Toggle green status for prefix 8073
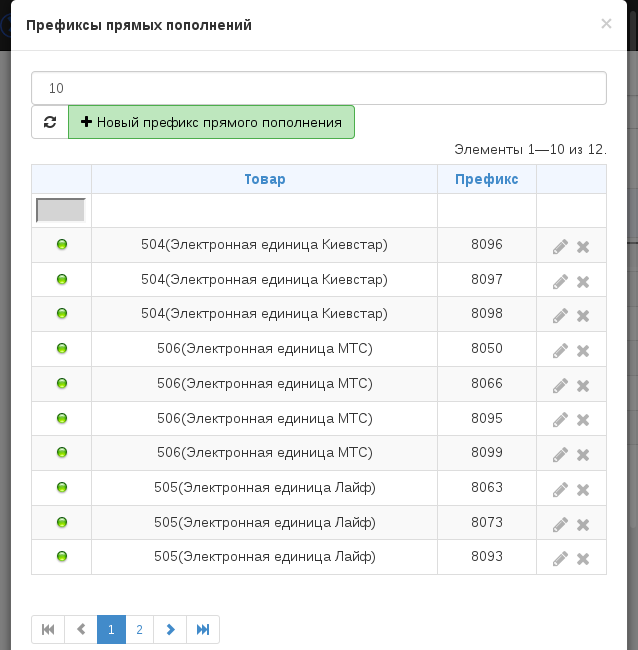The width and height of the screenshot is (638, 650). 62,522
